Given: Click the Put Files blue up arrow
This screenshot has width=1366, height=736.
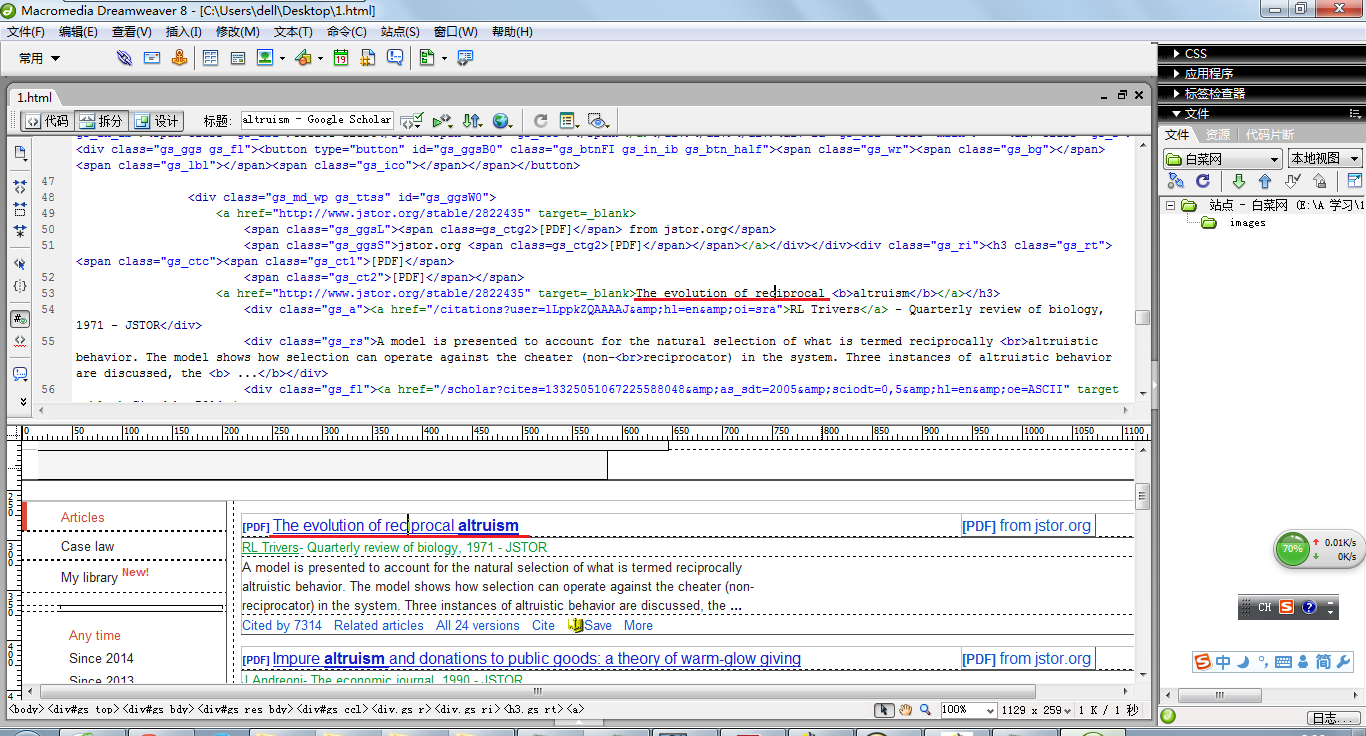Looking at the screenshot, I should click(1265, 181).
